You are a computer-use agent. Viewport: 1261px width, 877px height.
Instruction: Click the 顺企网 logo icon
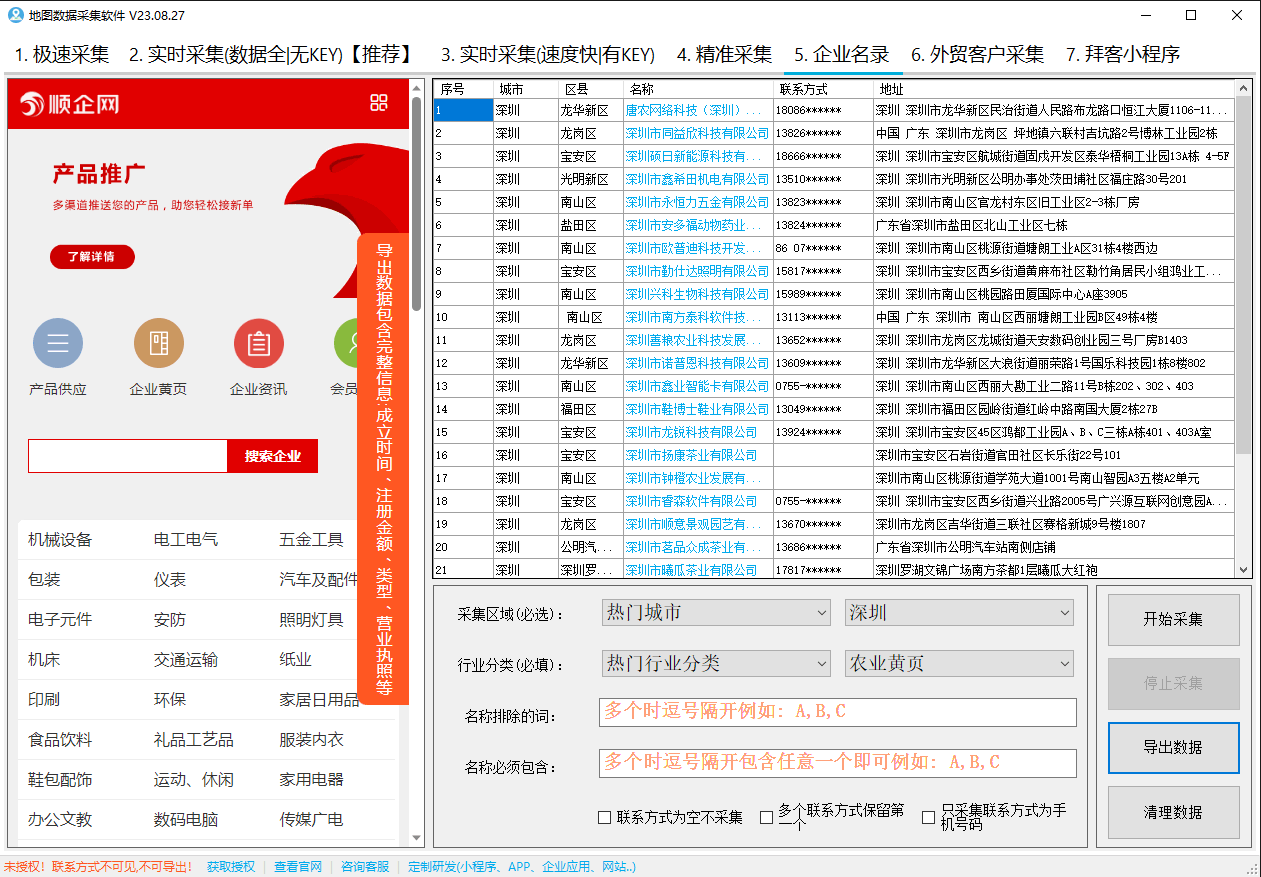[x=33, y=104]
